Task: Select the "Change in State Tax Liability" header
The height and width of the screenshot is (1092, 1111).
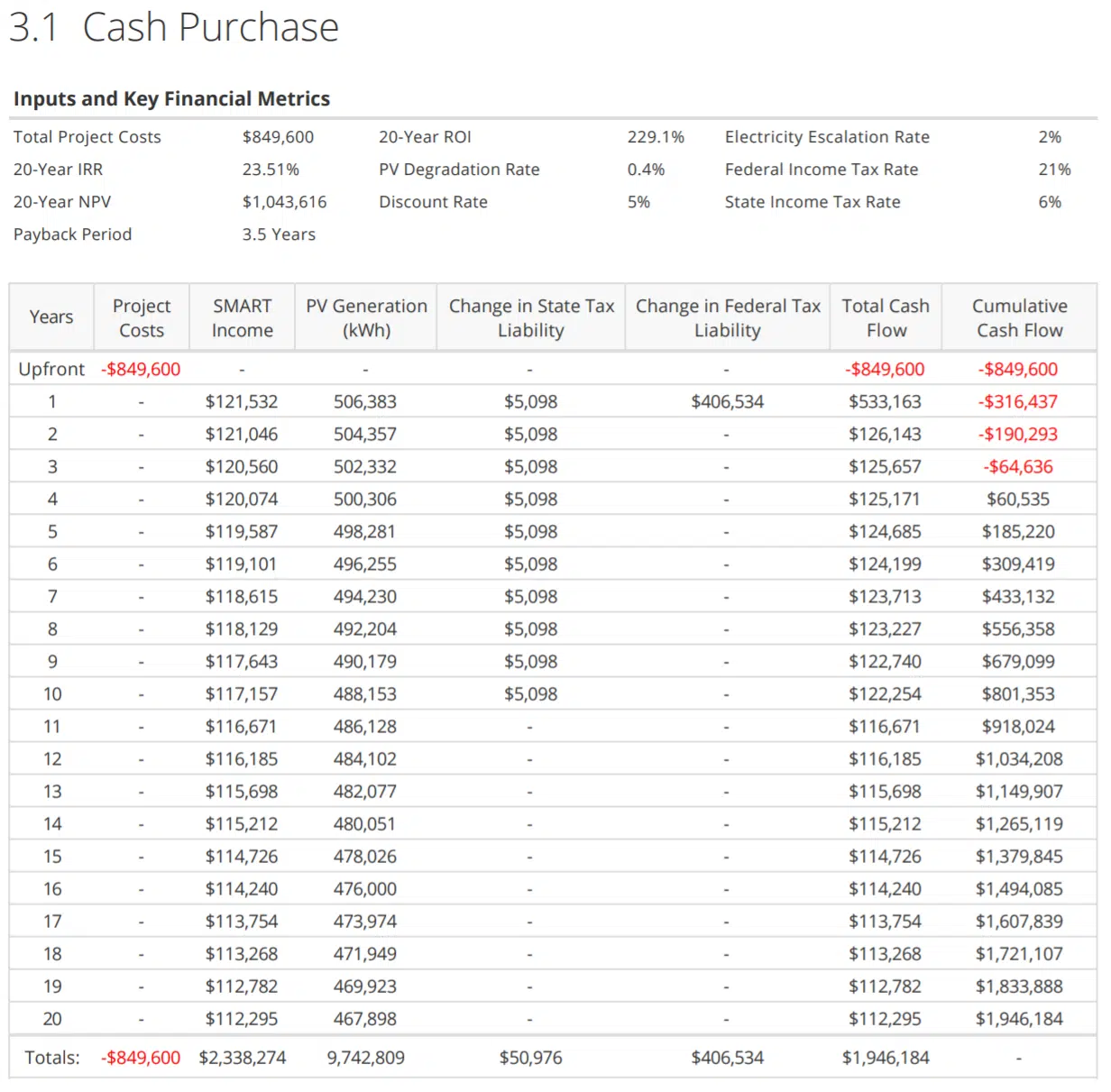Action: (531, 318)
